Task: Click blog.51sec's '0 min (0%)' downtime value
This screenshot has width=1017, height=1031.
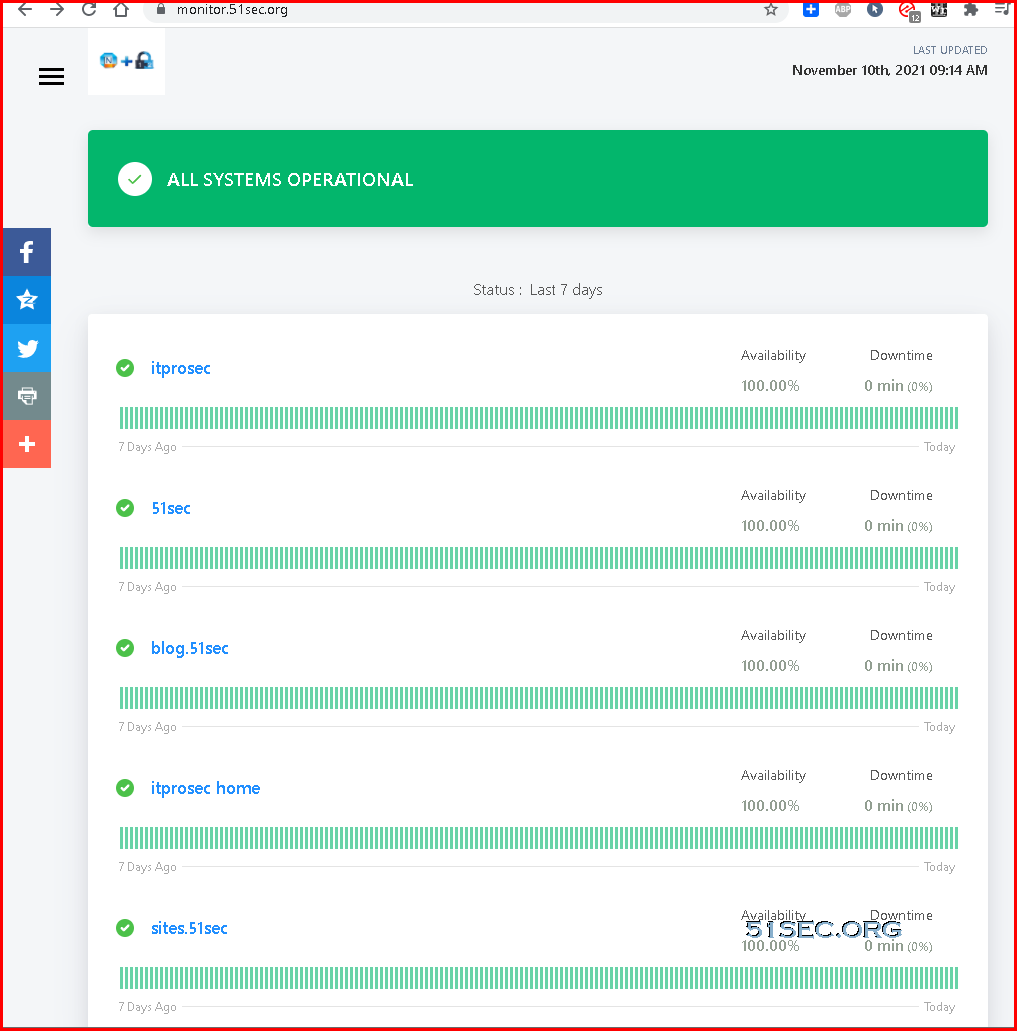Action: coord(898,666)
